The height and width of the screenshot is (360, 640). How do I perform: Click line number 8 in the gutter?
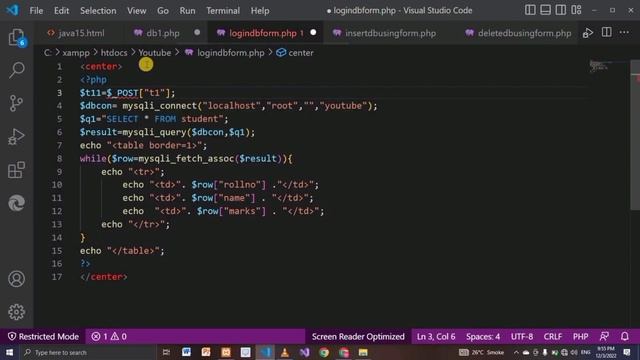pos(60,158)
